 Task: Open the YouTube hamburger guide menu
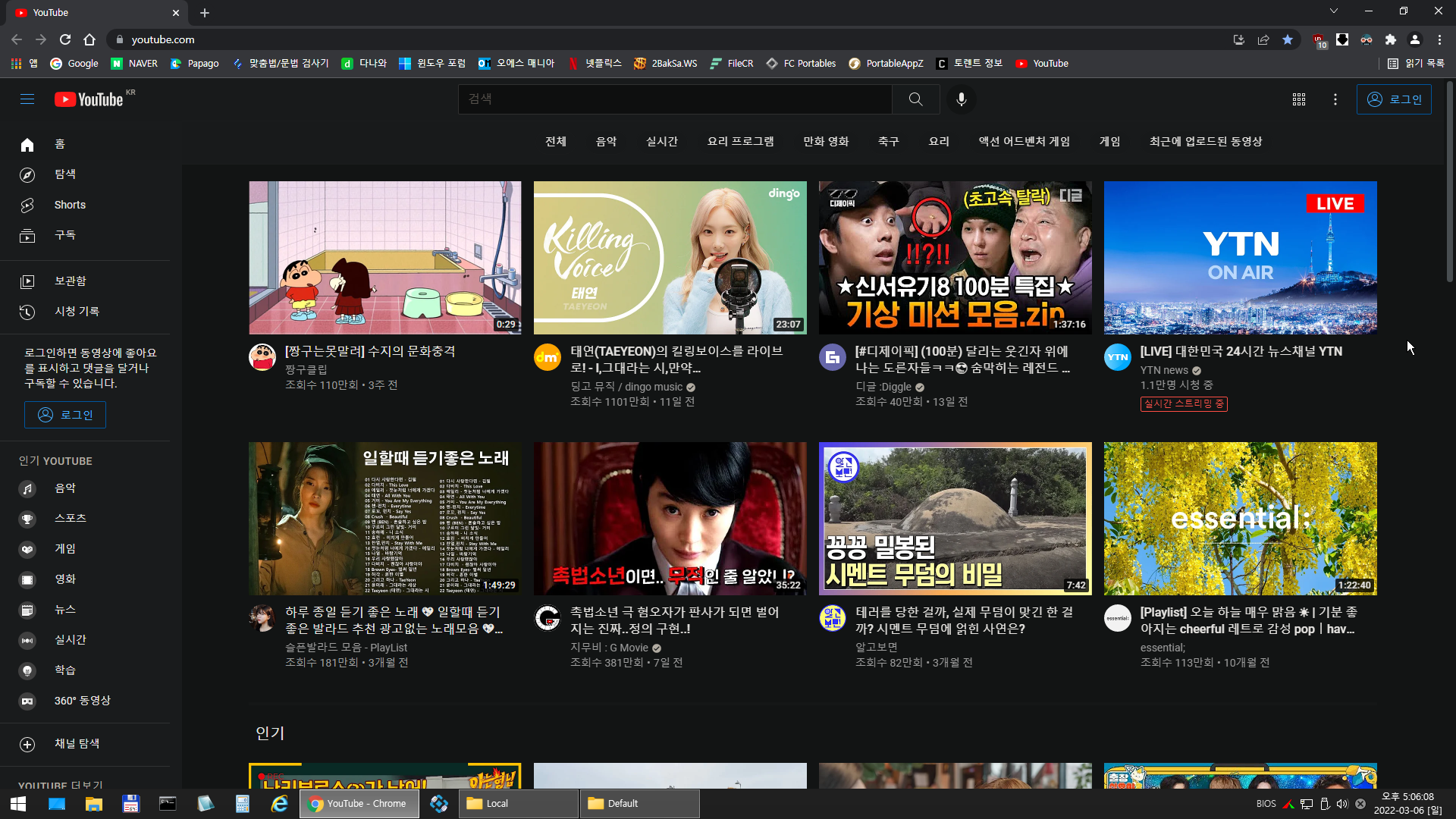(27, 99)
